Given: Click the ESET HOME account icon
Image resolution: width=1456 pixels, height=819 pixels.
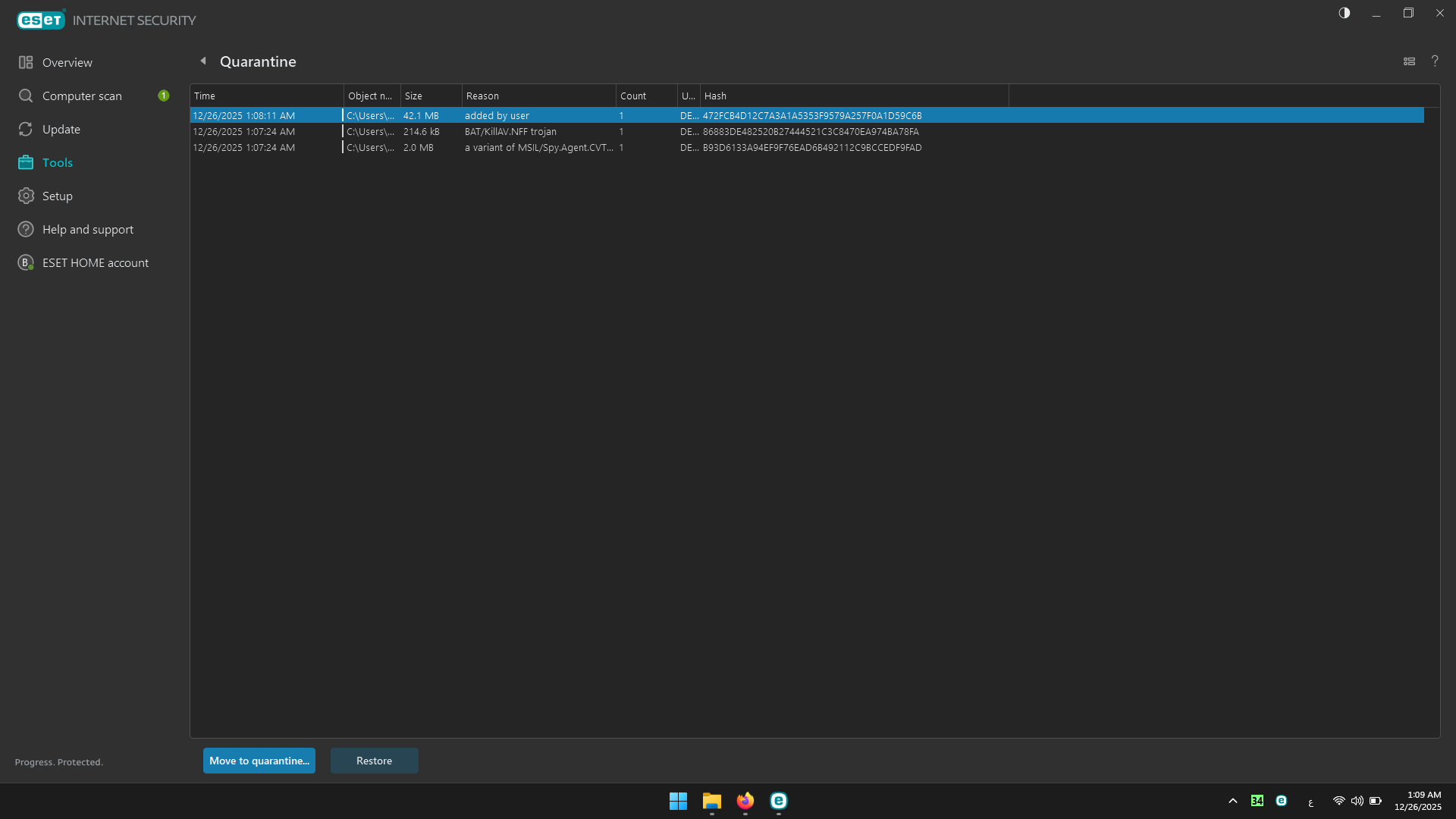Looking at the screenshot, I should click(26, 262).
